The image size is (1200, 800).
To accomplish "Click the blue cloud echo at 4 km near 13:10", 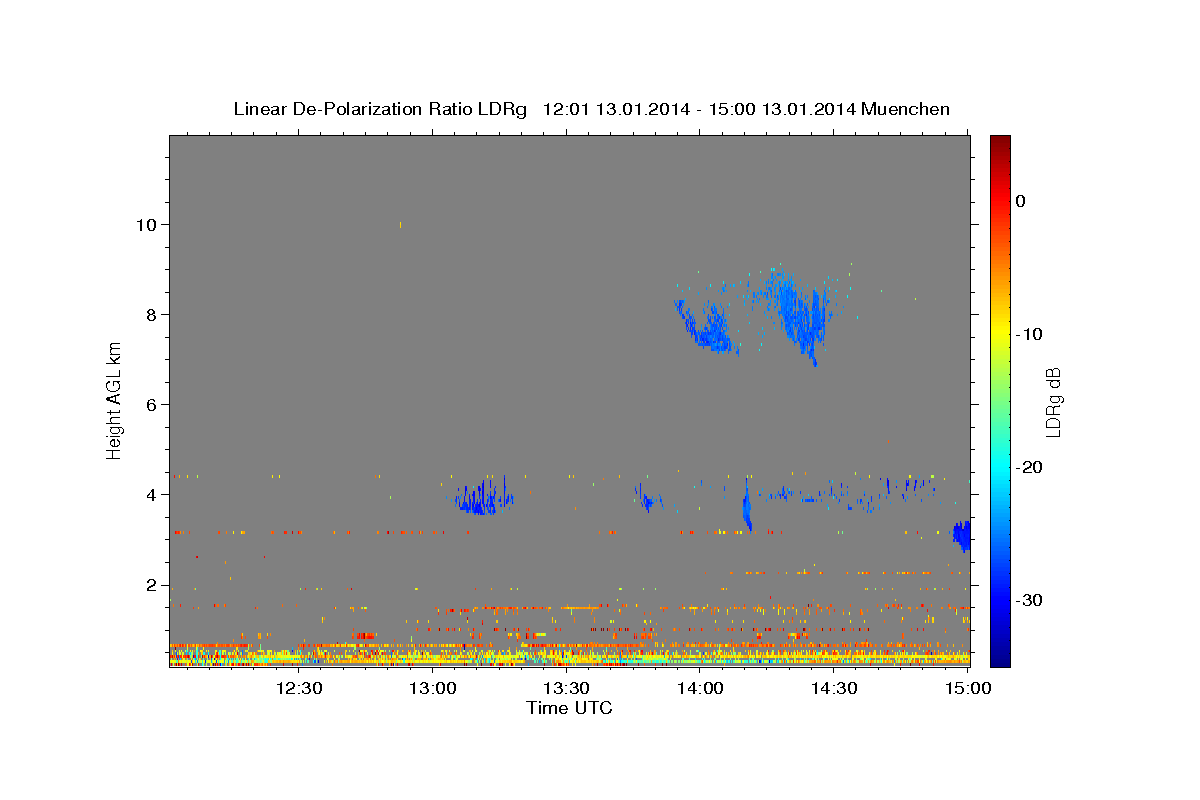I will tap(484, 497).
